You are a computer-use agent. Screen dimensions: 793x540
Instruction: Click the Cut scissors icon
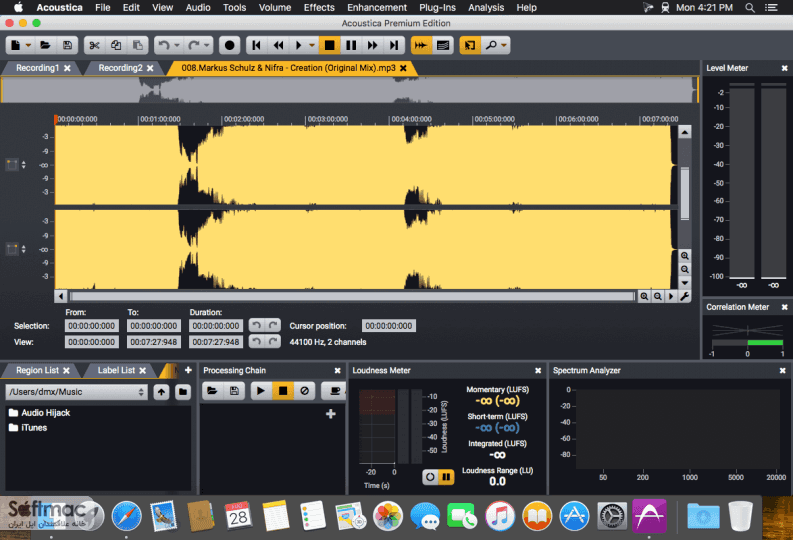(94, 46)
